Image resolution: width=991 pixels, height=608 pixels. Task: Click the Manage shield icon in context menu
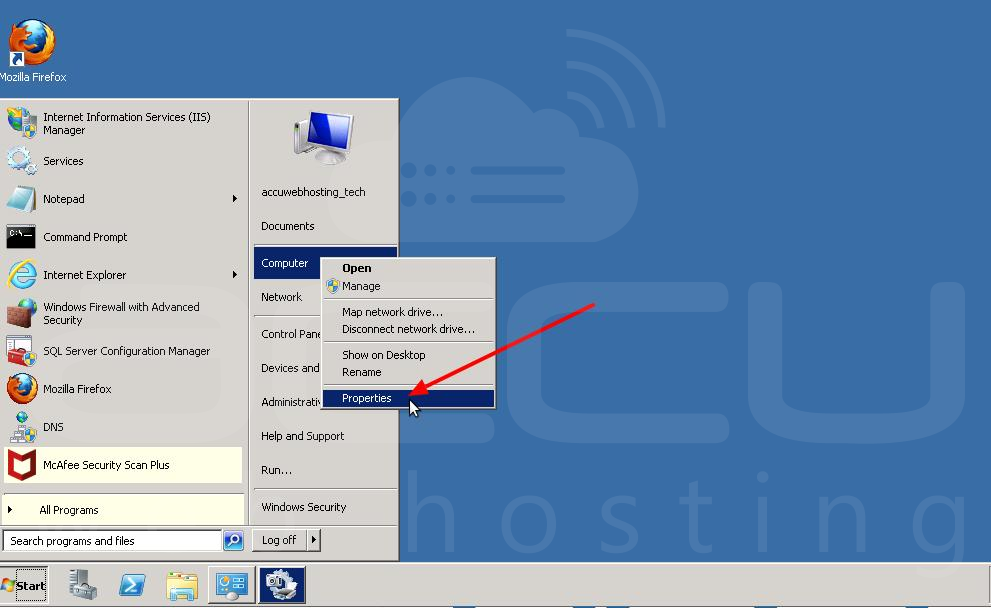tap(332, 286)
